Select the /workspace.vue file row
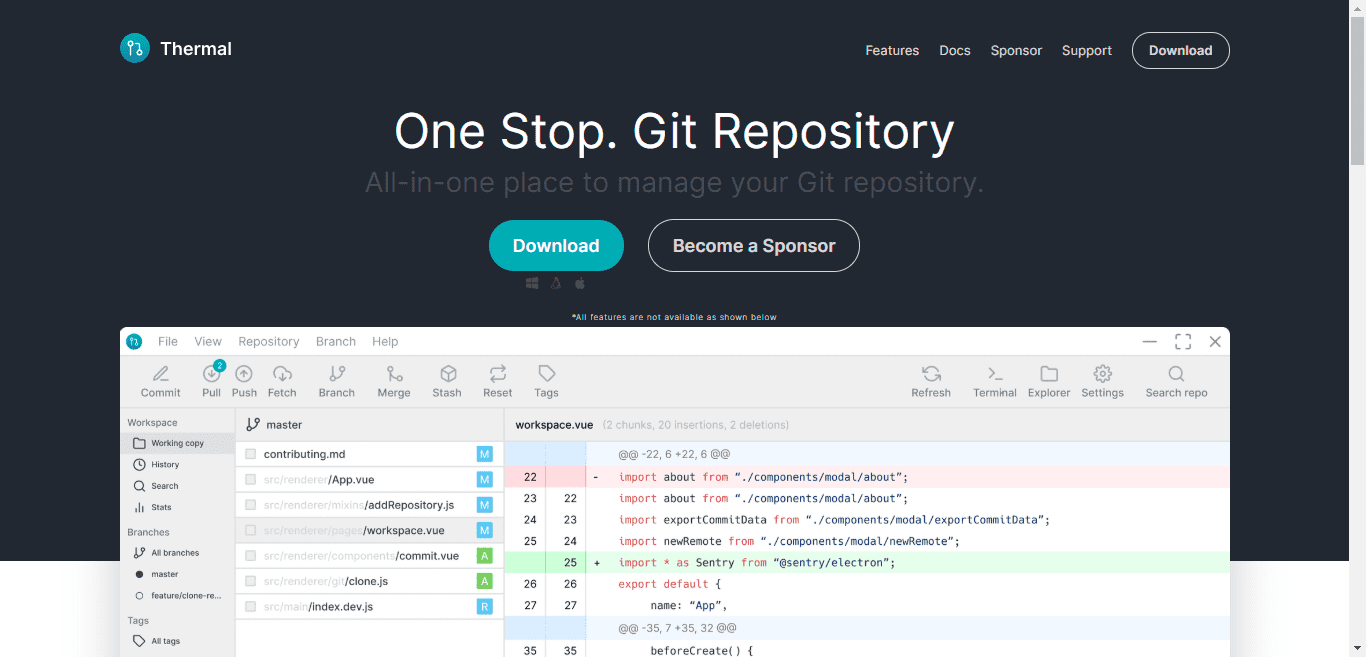The height and width of the screenshot is (657, 1366). [x=369, y=531]
